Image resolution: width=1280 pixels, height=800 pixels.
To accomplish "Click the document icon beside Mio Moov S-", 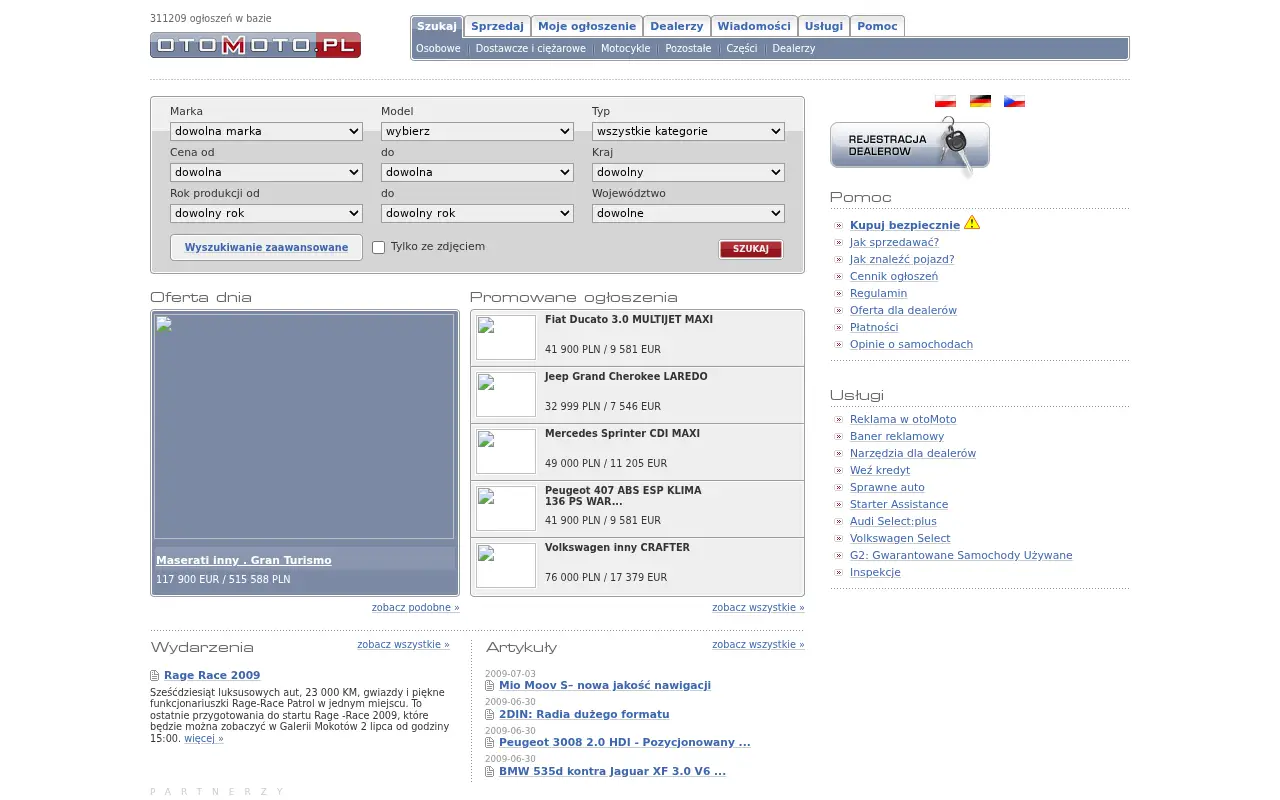I will tap(490, 686).
